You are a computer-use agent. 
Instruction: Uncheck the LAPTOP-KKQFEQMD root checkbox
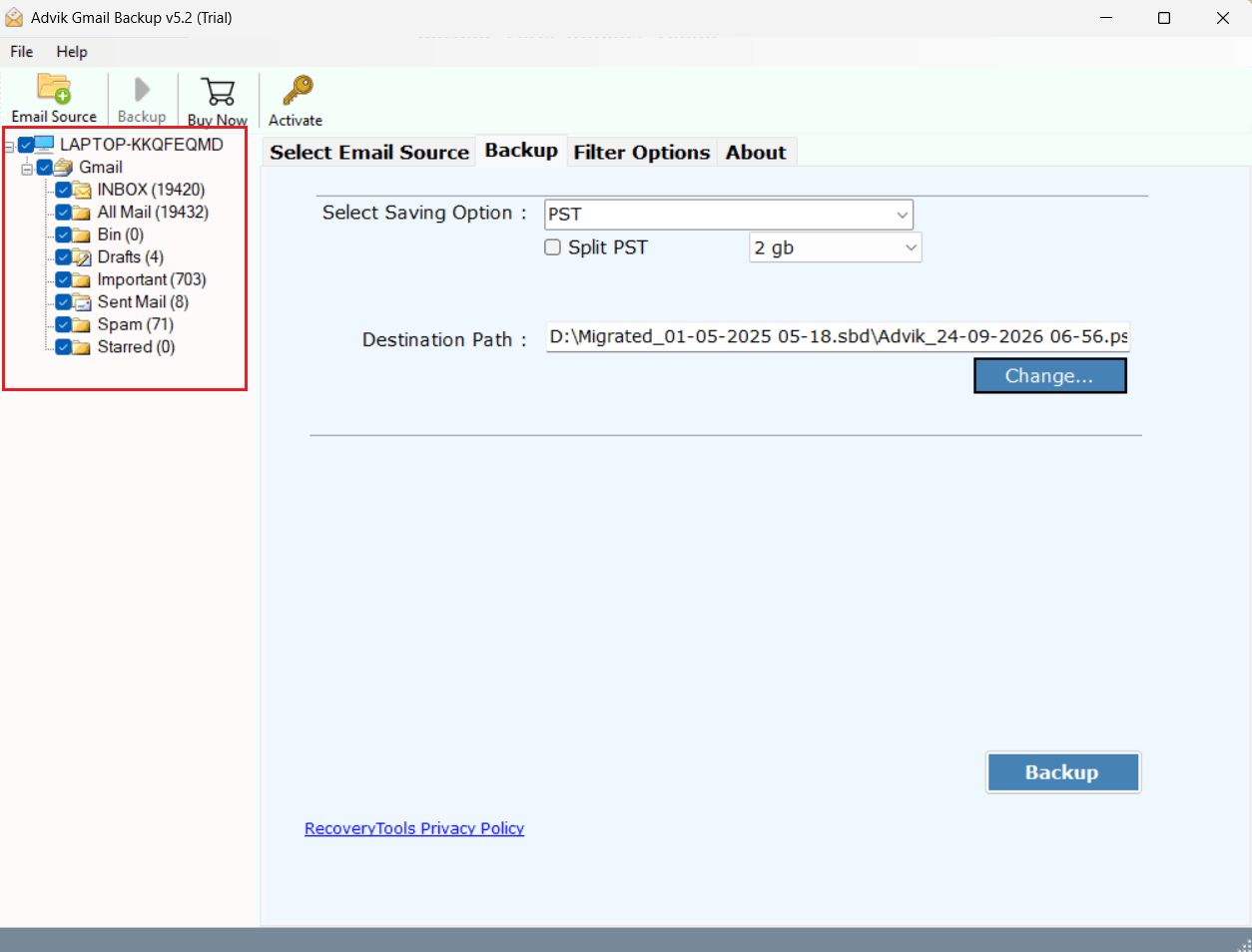tap(26, 145)
